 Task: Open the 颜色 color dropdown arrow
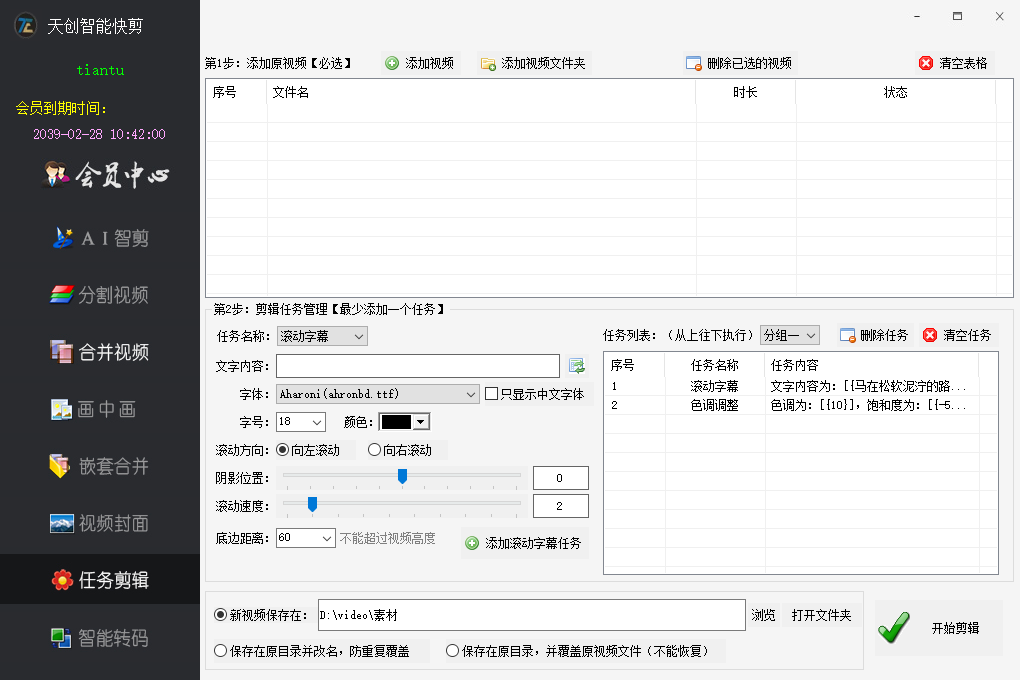421,422
